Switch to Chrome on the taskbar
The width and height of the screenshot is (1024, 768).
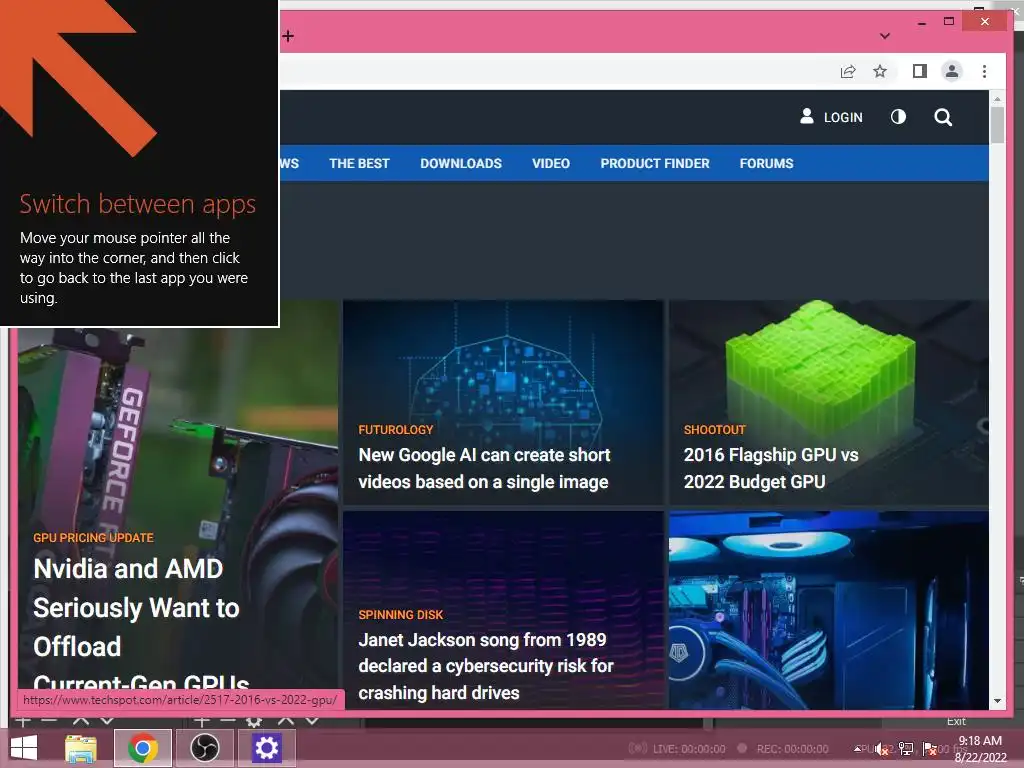click(143, 748)
